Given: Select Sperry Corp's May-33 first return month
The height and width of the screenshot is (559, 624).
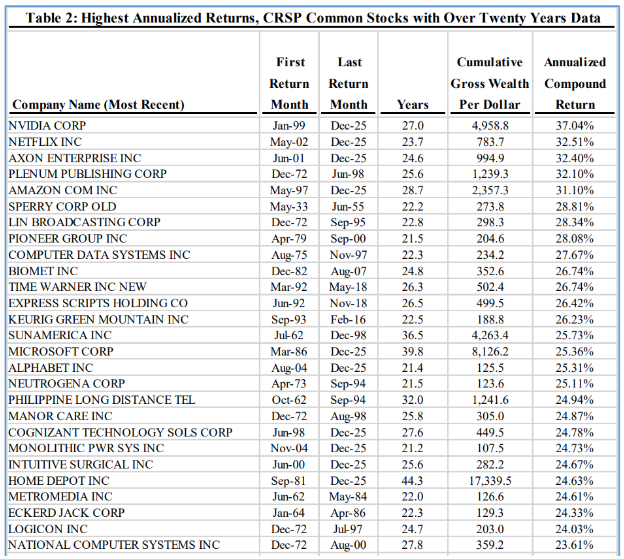Looking at the screenshot, I should (x=290, y=207).
